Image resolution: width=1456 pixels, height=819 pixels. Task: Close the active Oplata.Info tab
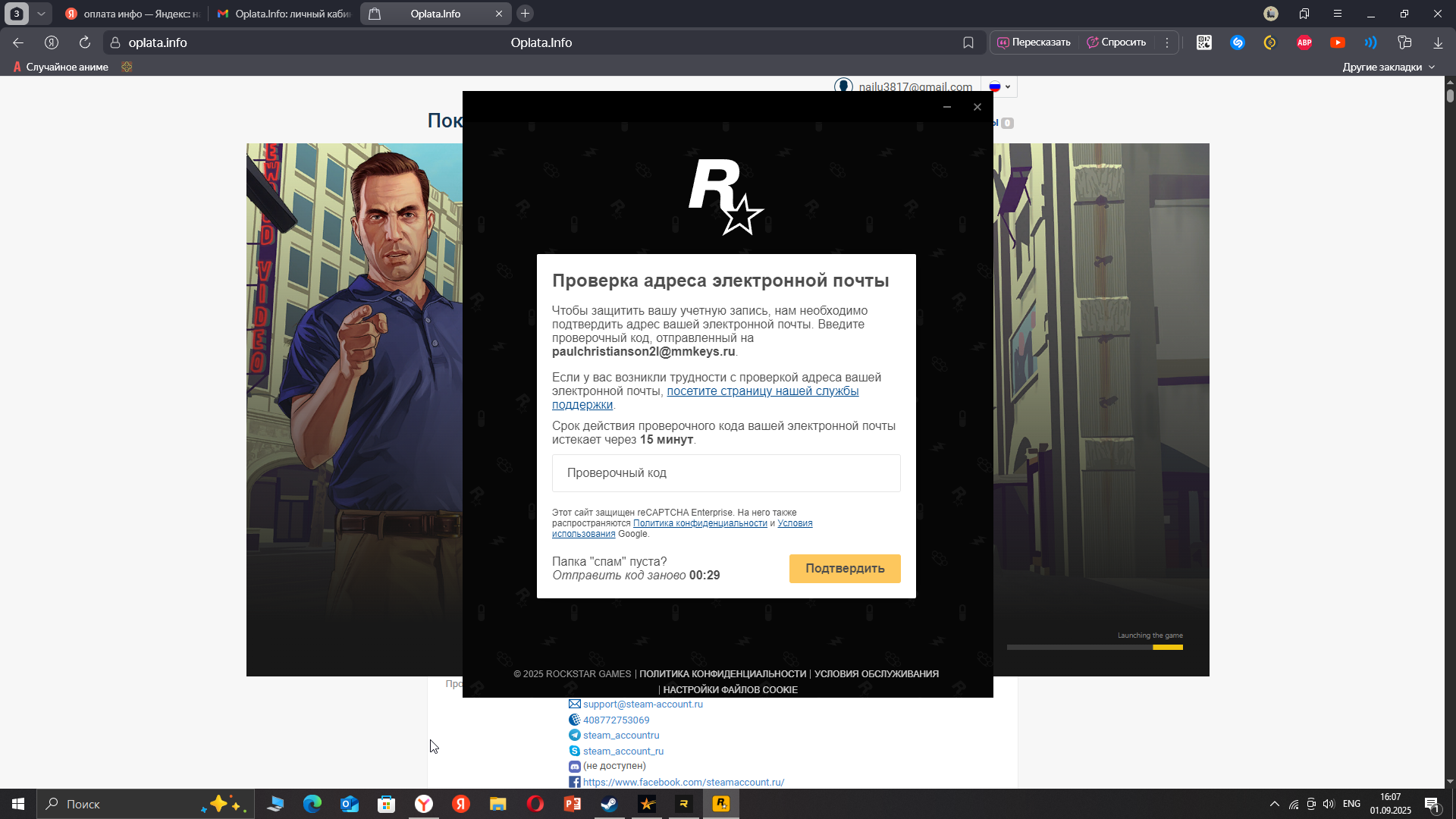(x=499, y=14)
